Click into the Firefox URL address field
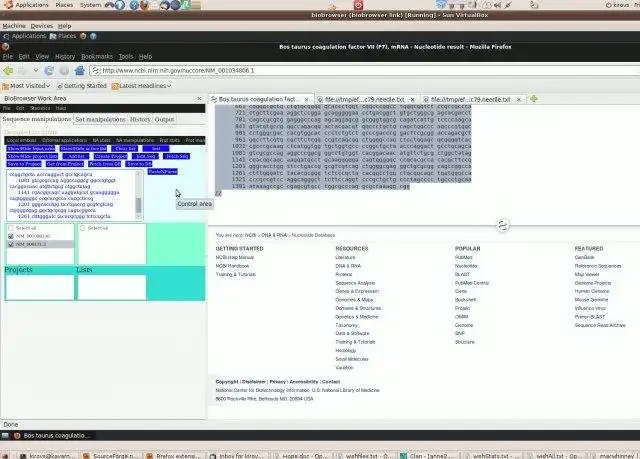 click(367, 71)
